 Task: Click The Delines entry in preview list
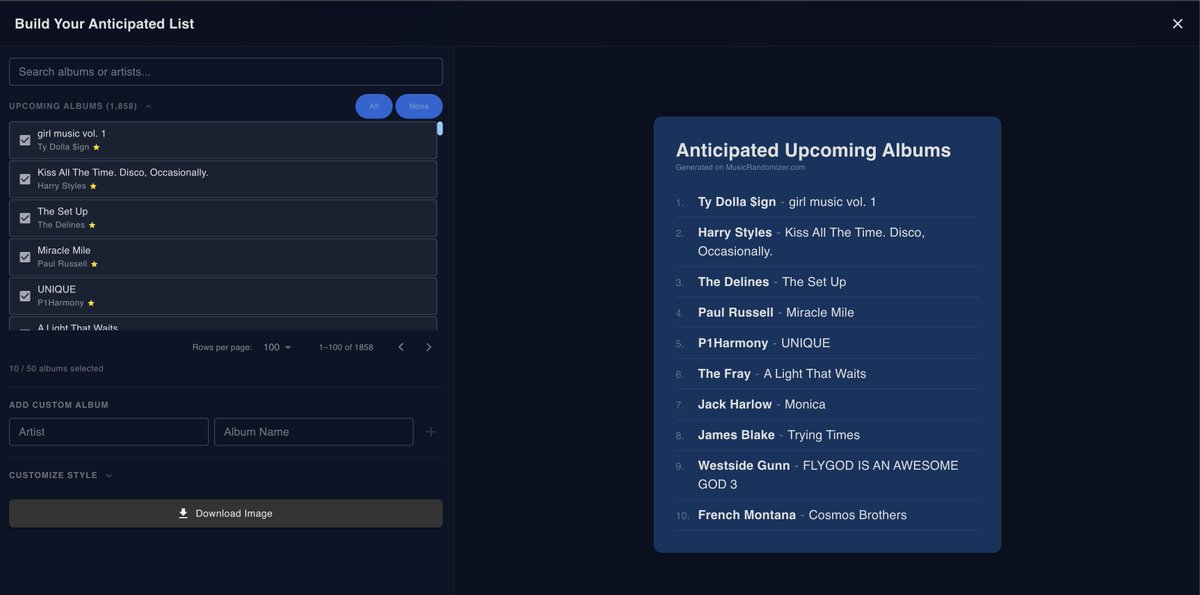tap(828, 282)
